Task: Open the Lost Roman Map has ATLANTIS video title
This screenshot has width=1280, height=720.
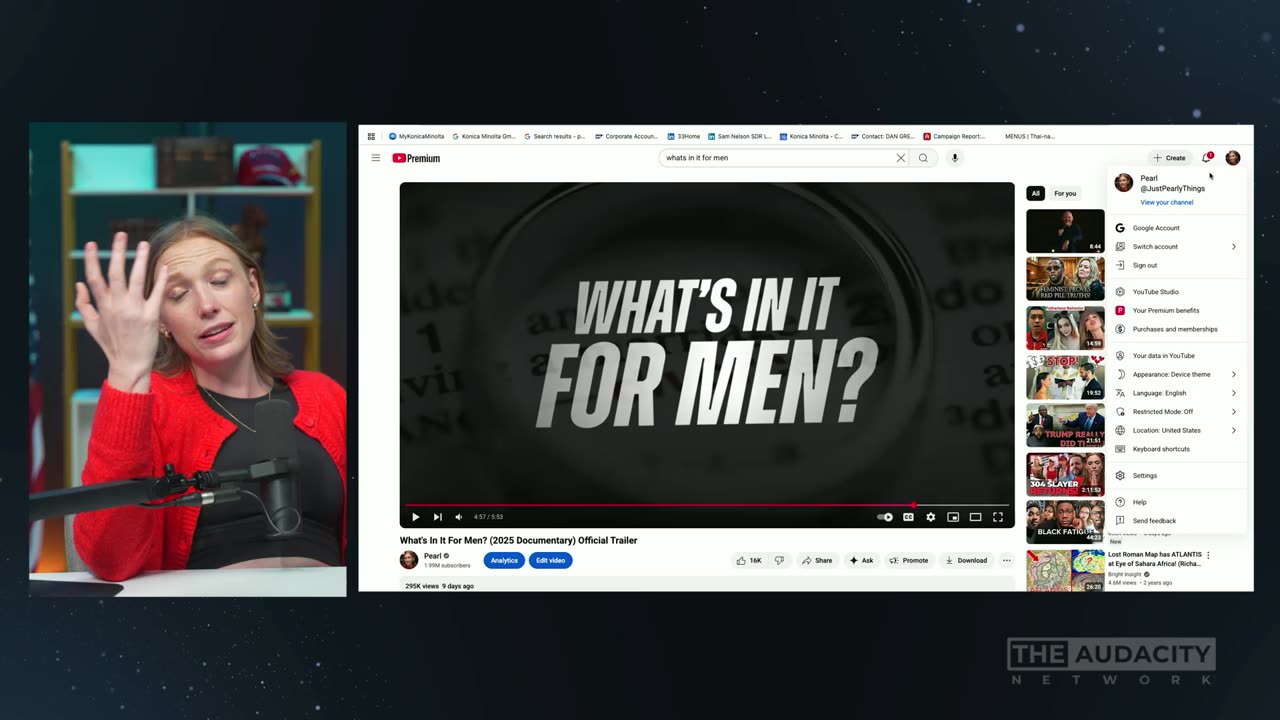Action: coord(1155,559)
